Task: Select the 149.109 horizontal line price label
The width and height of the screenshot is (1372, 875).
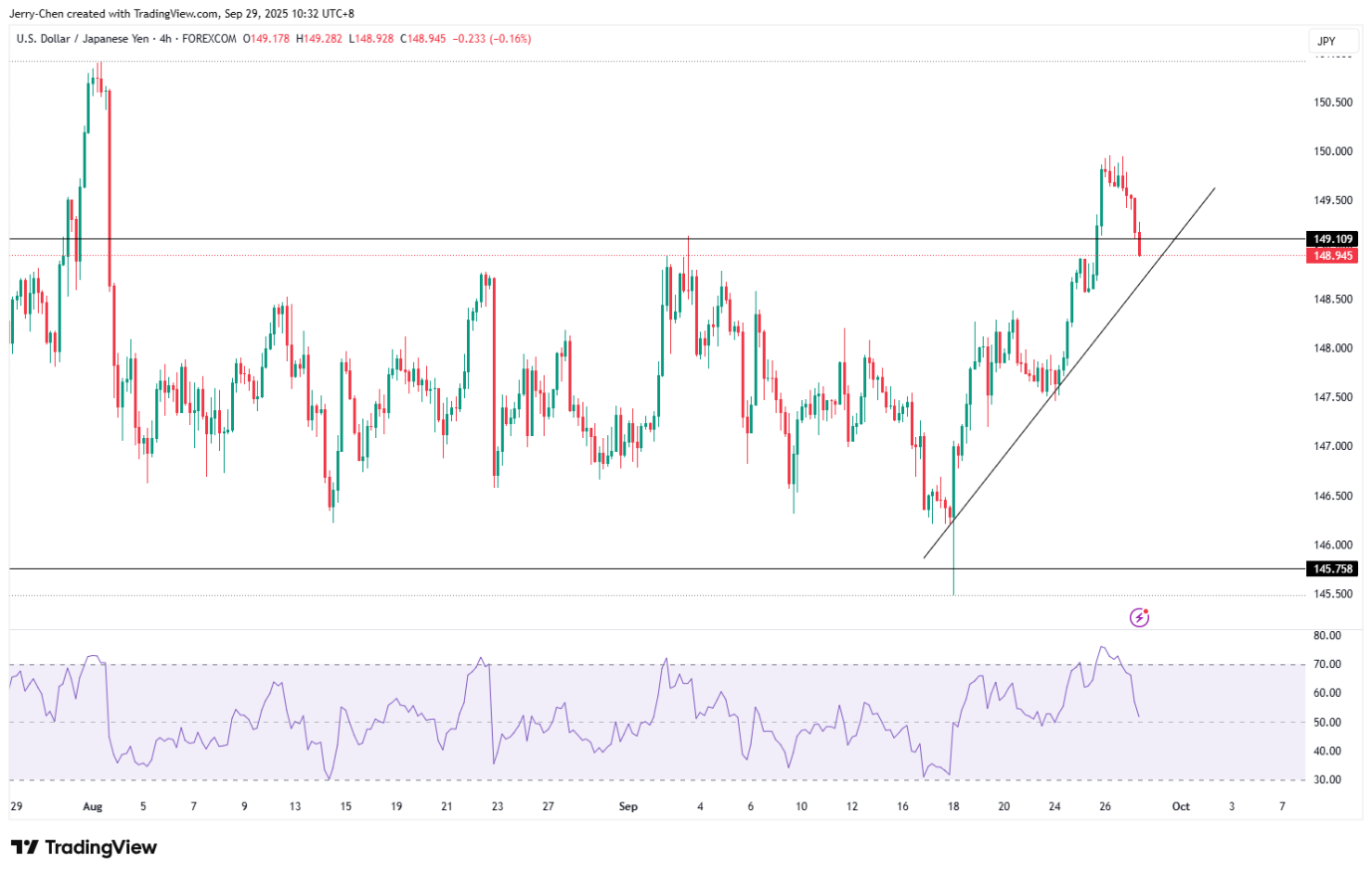Action: [x=1332, y=239]
